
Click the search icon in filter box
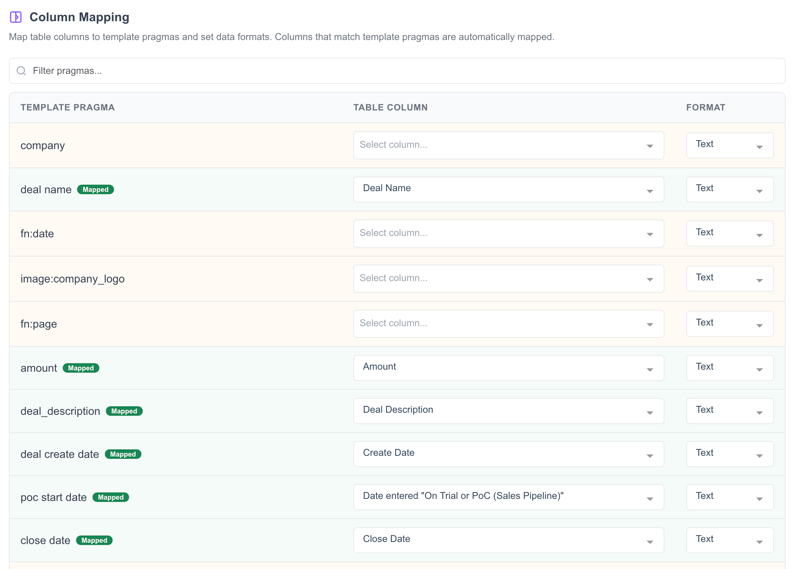tap(21, 71)
